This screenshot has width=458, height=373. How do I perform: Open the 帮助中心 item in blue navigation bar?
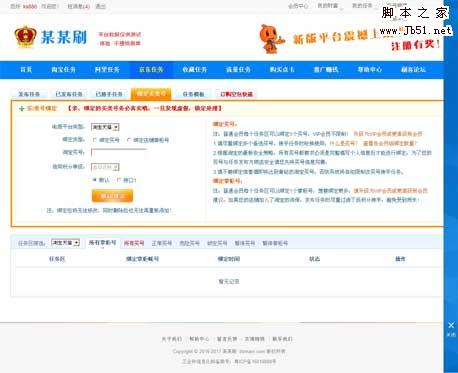pyautogui.click(x=370, y=70)
